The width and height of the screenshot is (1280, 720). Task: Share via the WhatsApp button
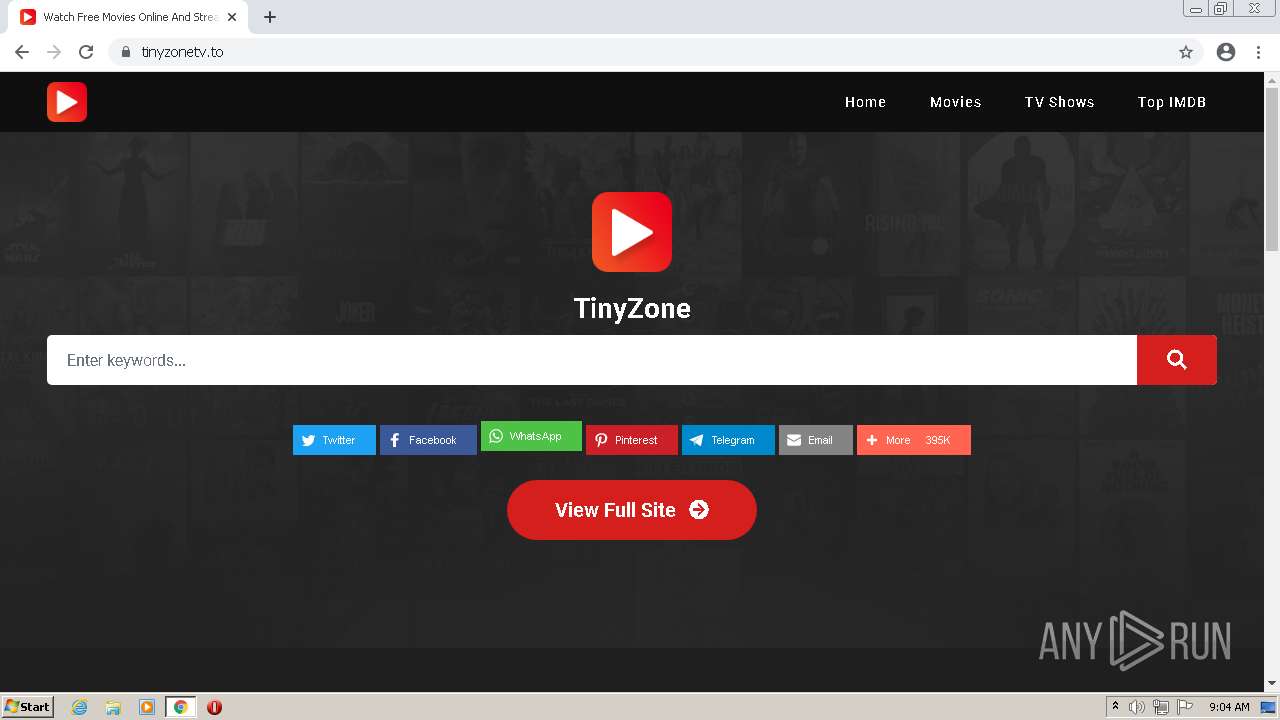(x=531, y=436)
